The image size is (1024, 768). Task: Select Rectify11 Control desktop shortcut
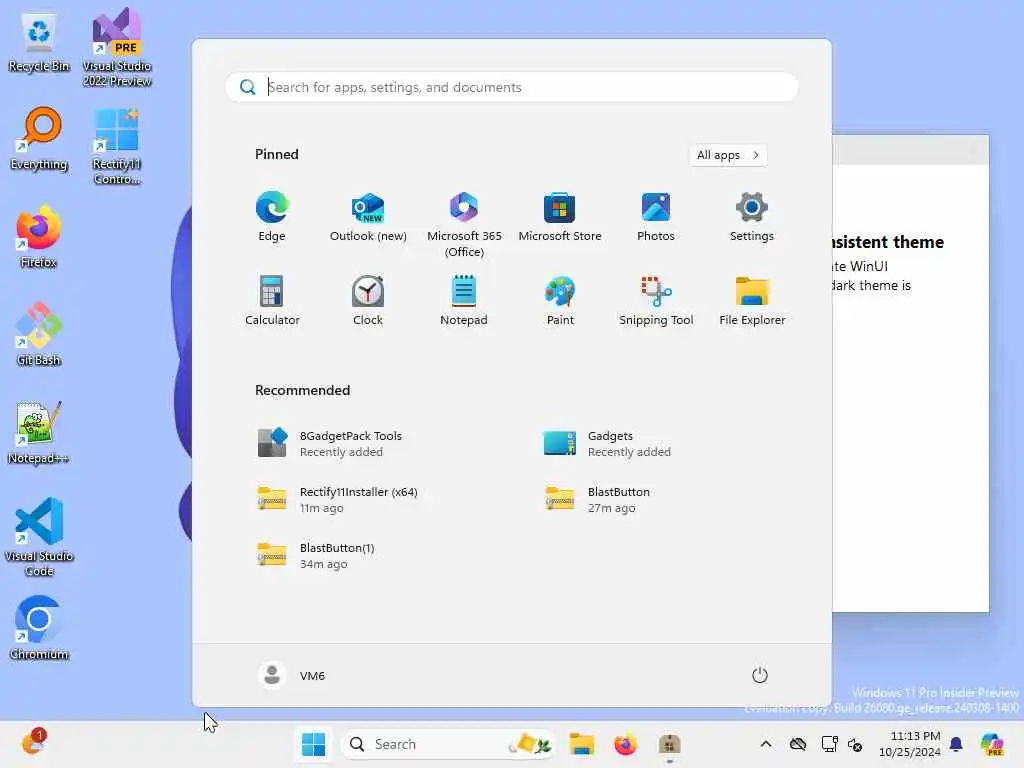pyautogui.click(x=117, y=146)
